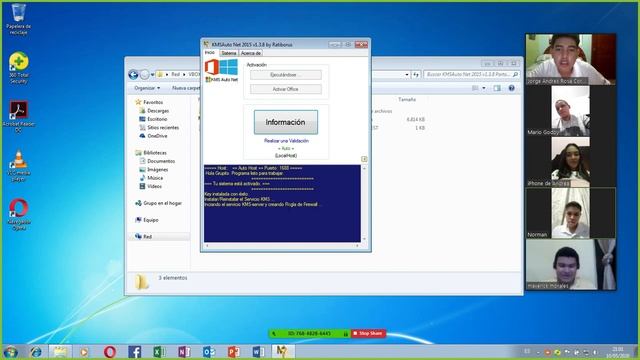Open the Windows Explorer folder taskbar icon
Image resolution: width=640 pixels, height=360 pixels.
tap(60, 352)
